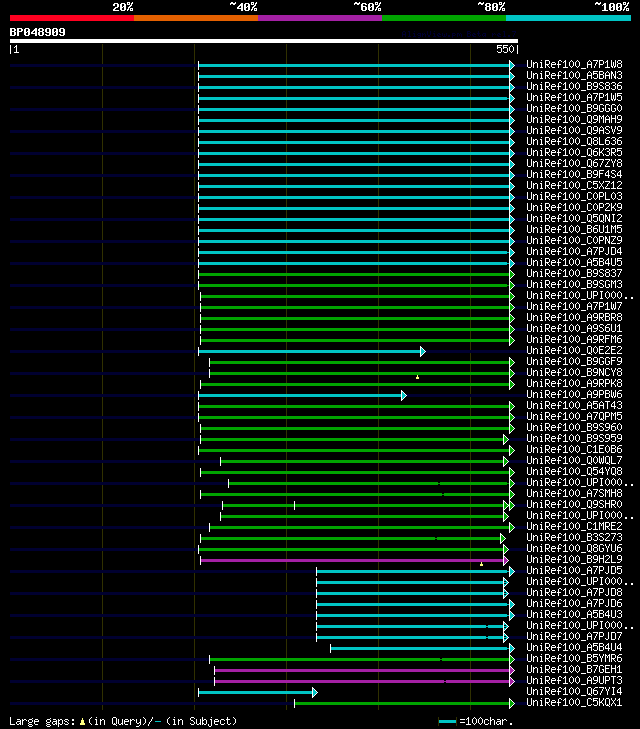This screenshot has width=640, height=729.
Task: Open the UniRef100_B9F4S4 hit label
Action: 574,174
